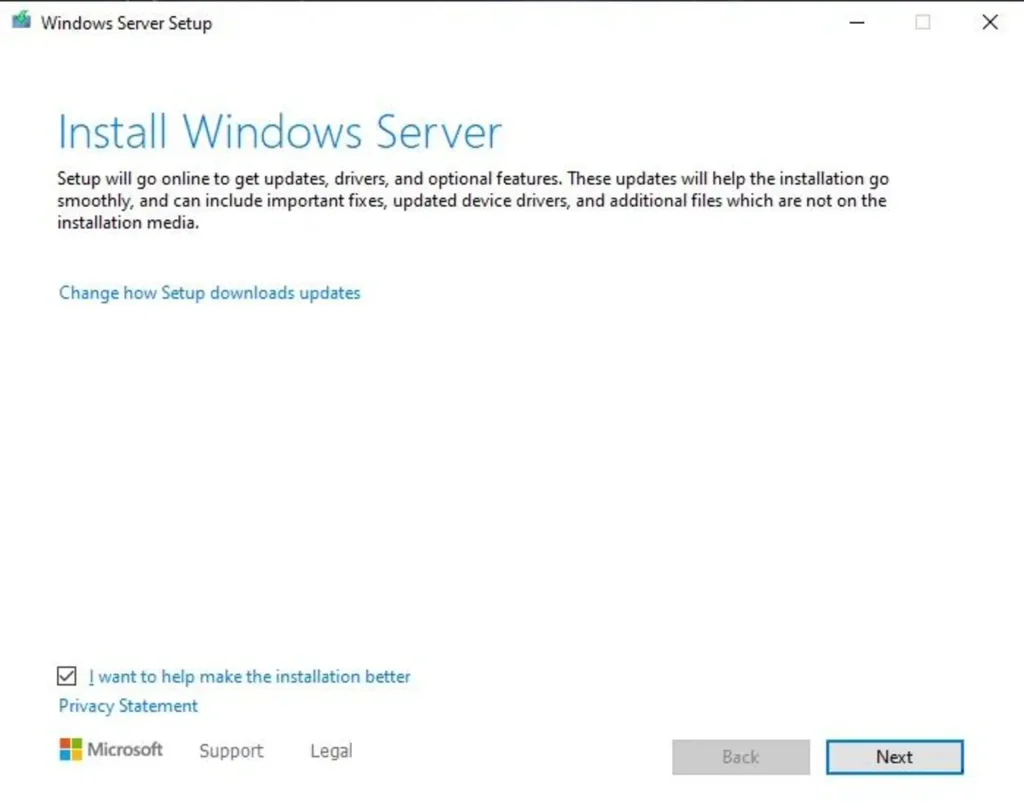Untick the help make installation better checkbox
The height and width of the screenshot is (810, 1024).
pyautogui.click(x=67, y=676)
